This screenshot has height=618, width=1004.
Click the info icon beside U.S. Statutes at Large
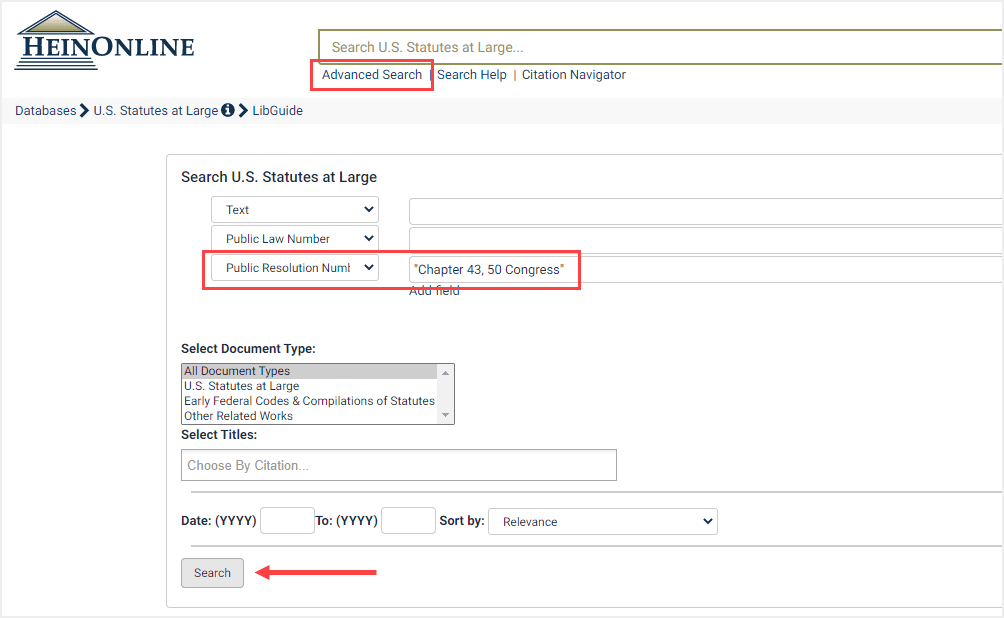coord(228,110)
